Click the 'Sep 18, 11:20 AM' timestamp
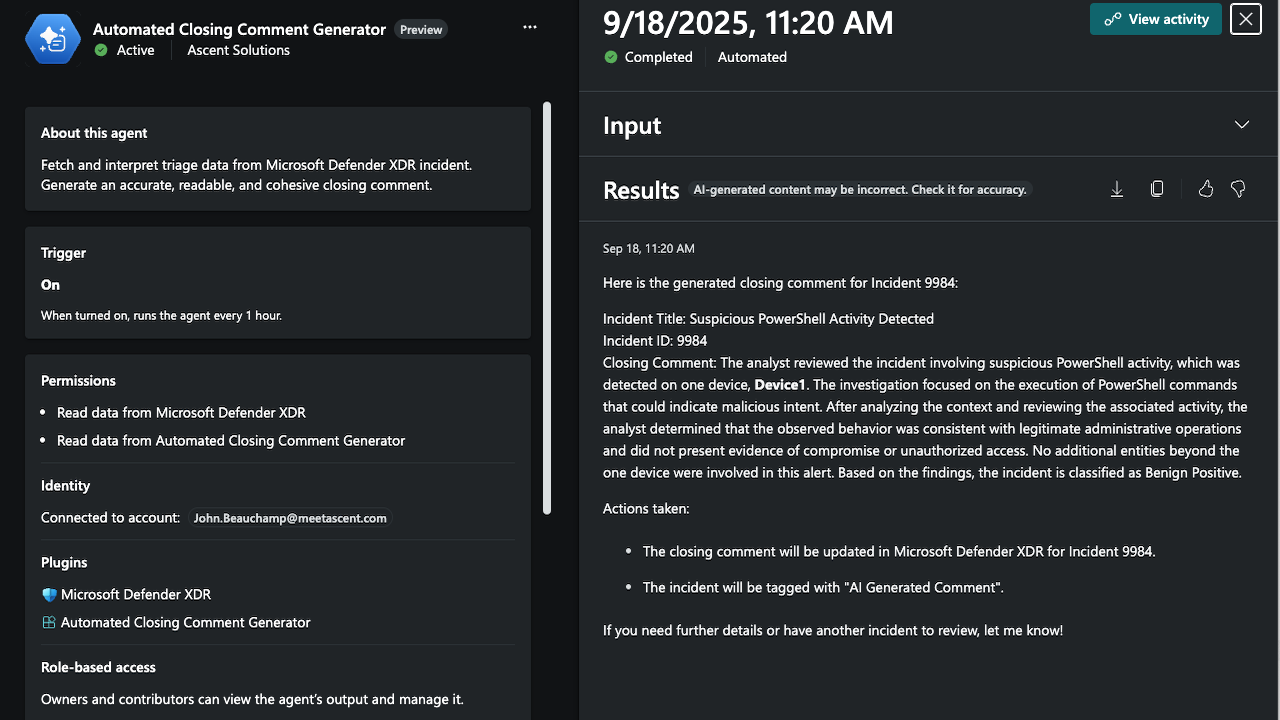The image size is (1280, 720). 649,248
